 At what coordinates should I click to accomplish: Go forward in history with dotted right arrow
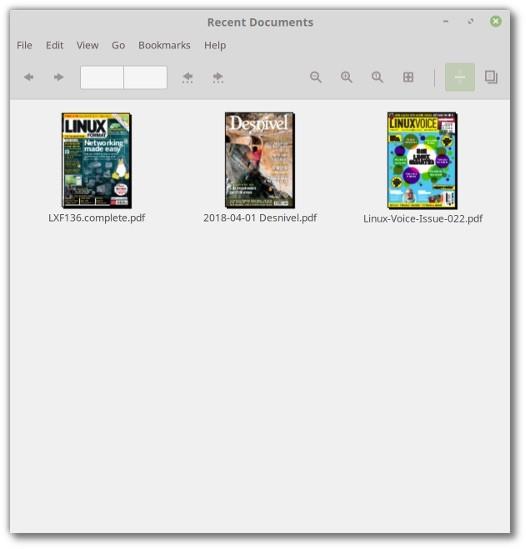(x=218, y=77)
